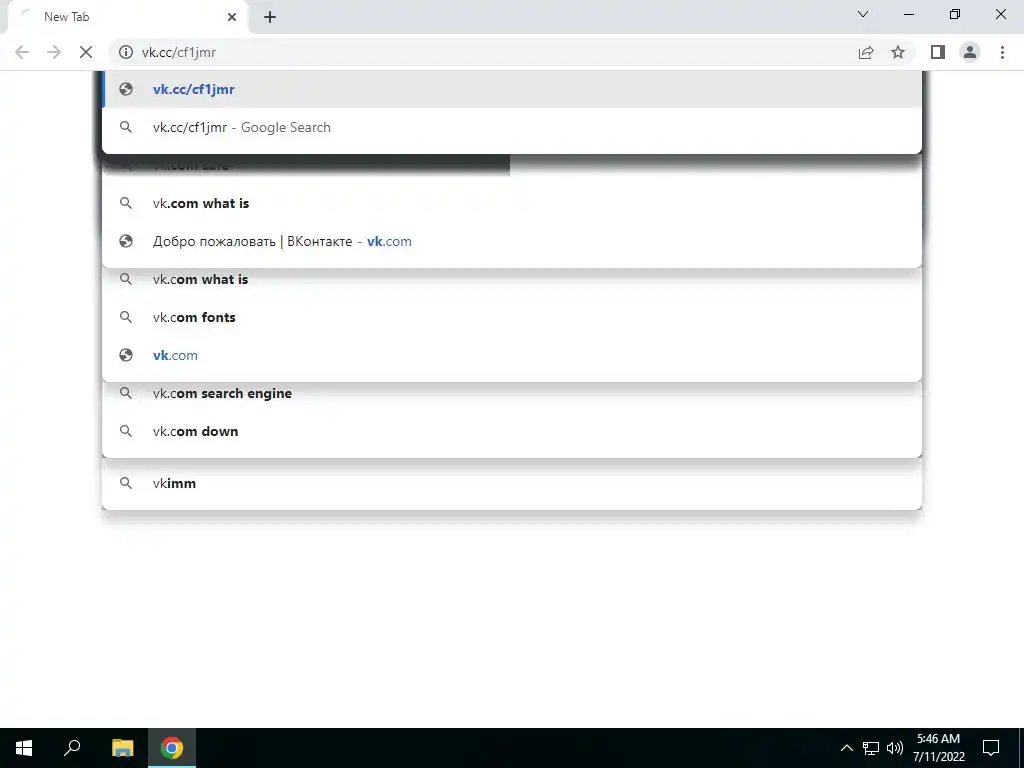
Task: Choose first "vk.com what is" suggestion
Action: click(x=512, y=203)
